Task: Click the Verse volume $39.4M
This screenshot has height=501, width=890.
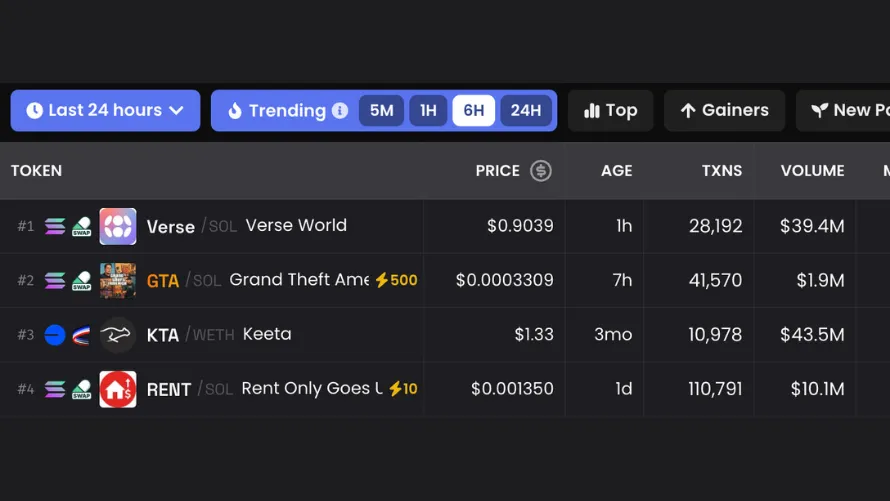Action: point(812,226)
